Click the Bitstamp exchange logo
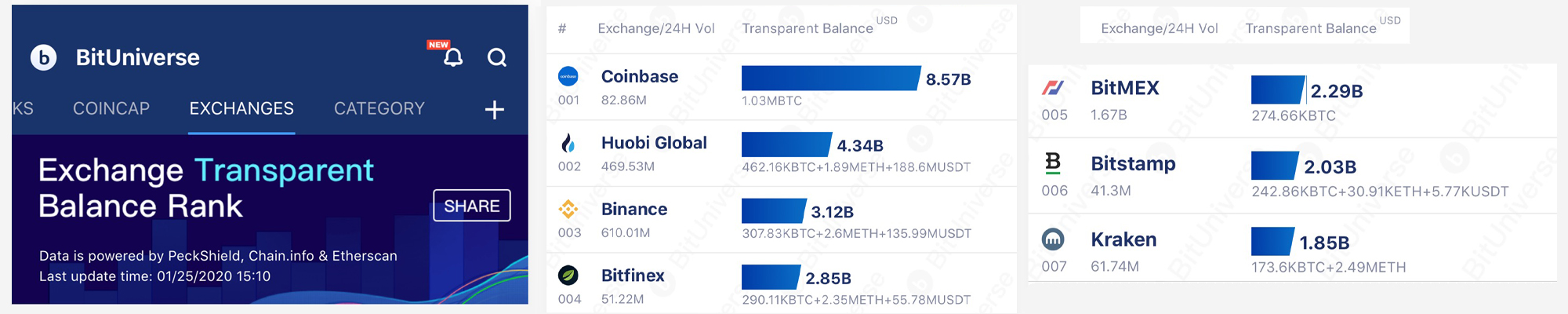 [1052, 162]
